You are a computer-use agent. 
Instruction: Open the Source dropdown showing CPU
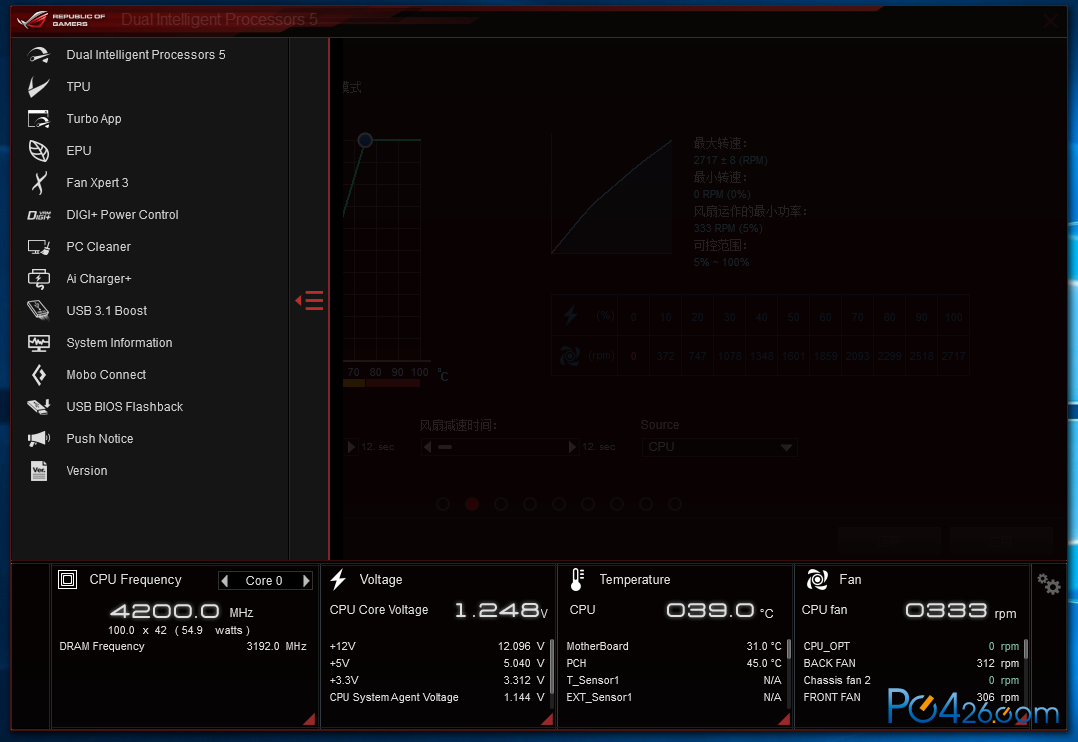719,447
